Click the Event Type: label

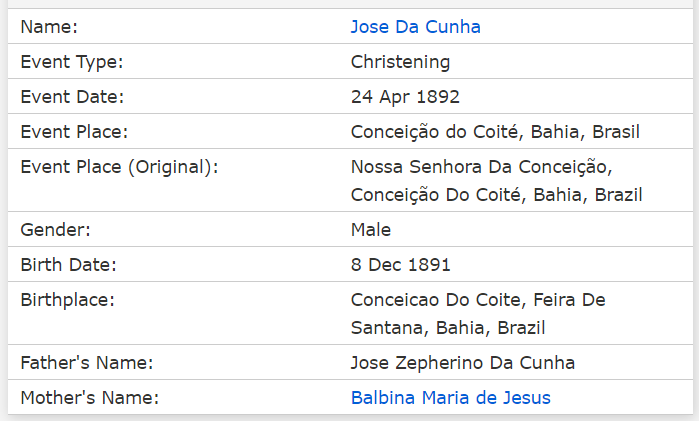click(72, 62)
